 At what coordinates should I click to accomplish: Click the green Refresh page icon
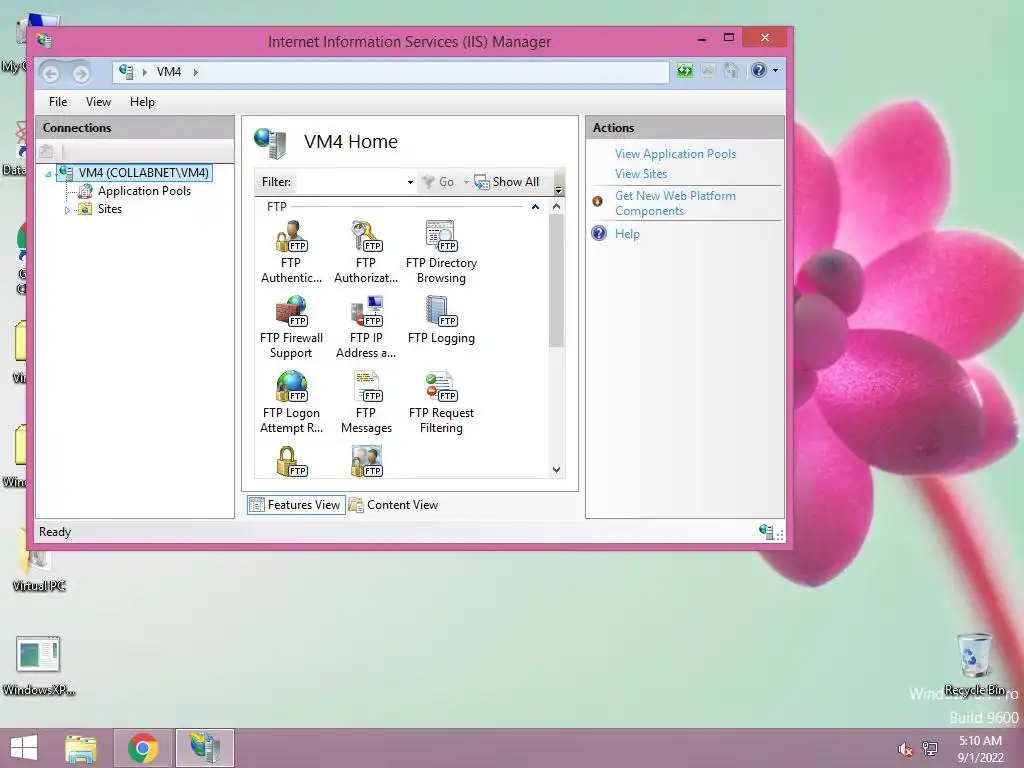point(684,71)
